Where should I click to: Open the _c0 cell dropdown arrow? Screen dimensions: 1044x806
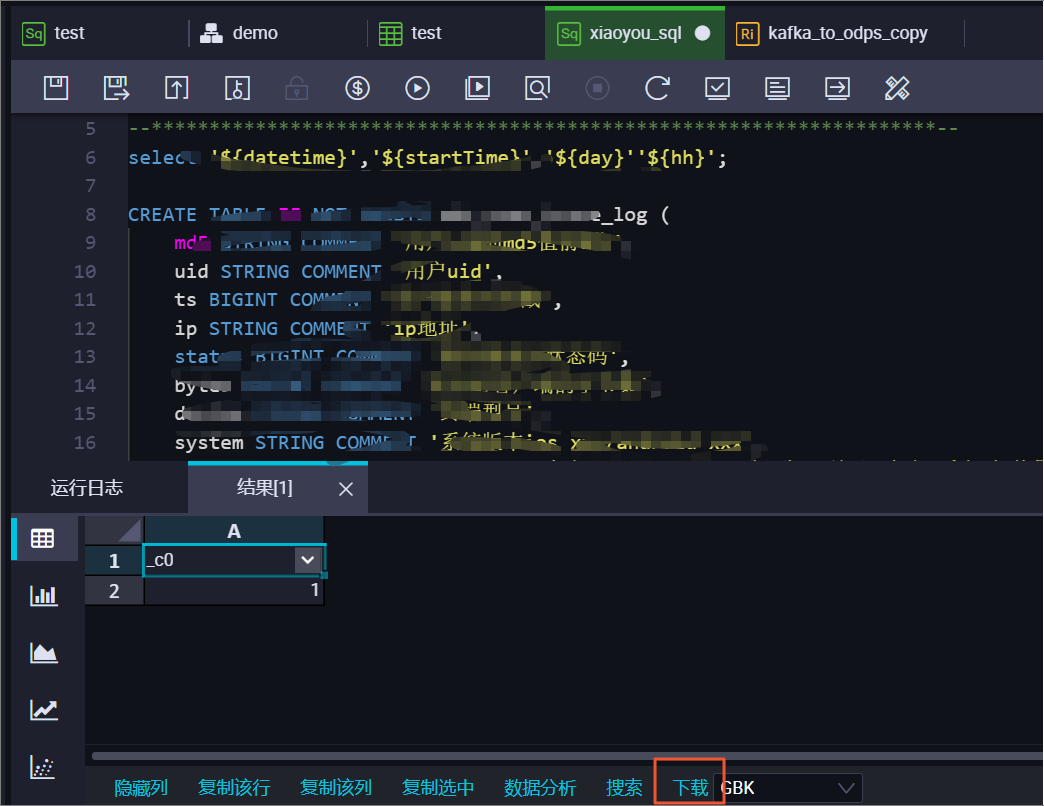[307, 560]
